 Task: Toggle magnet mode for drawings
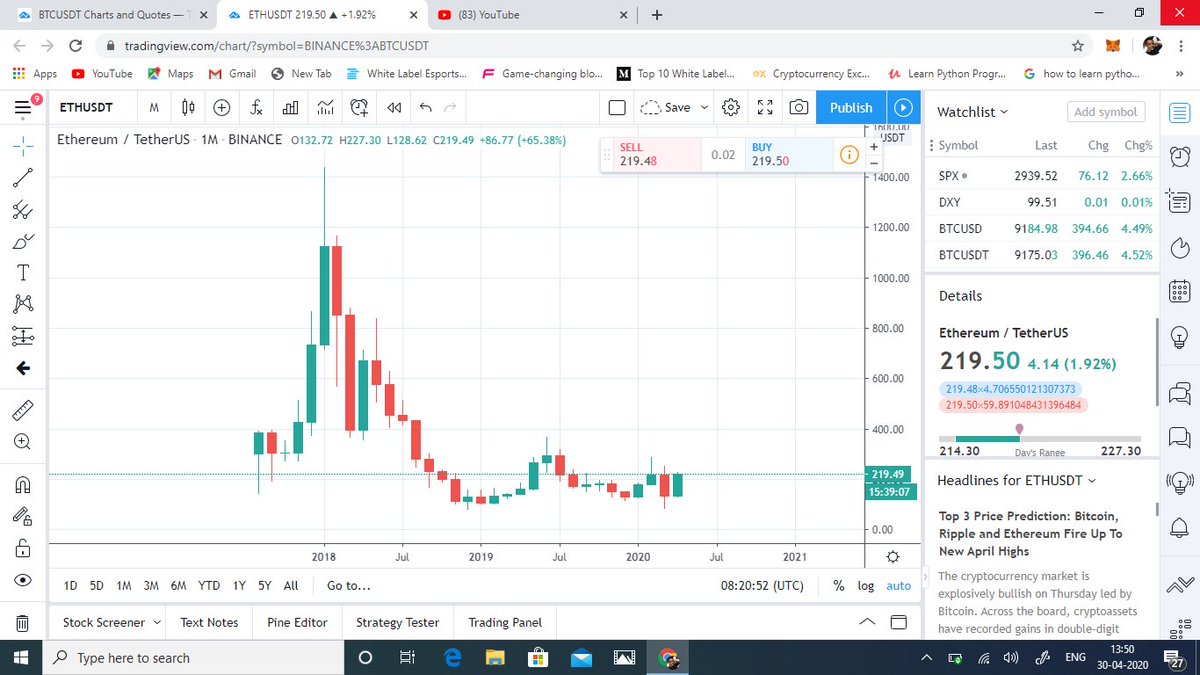(23, 483)
